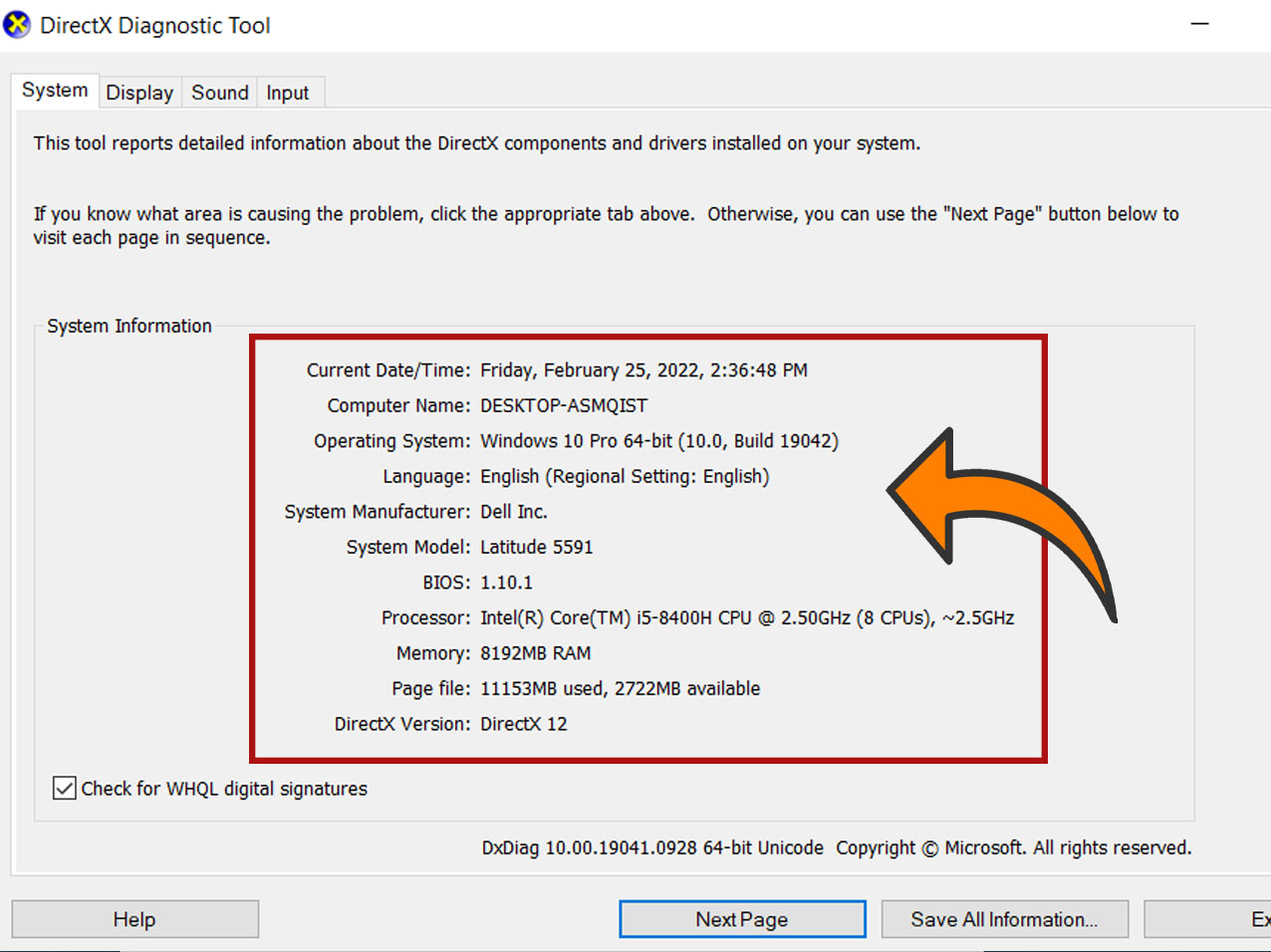Click the 'If you know what area' paragraph
This screenshot has width=1271, height=952.
coord(606,226)
